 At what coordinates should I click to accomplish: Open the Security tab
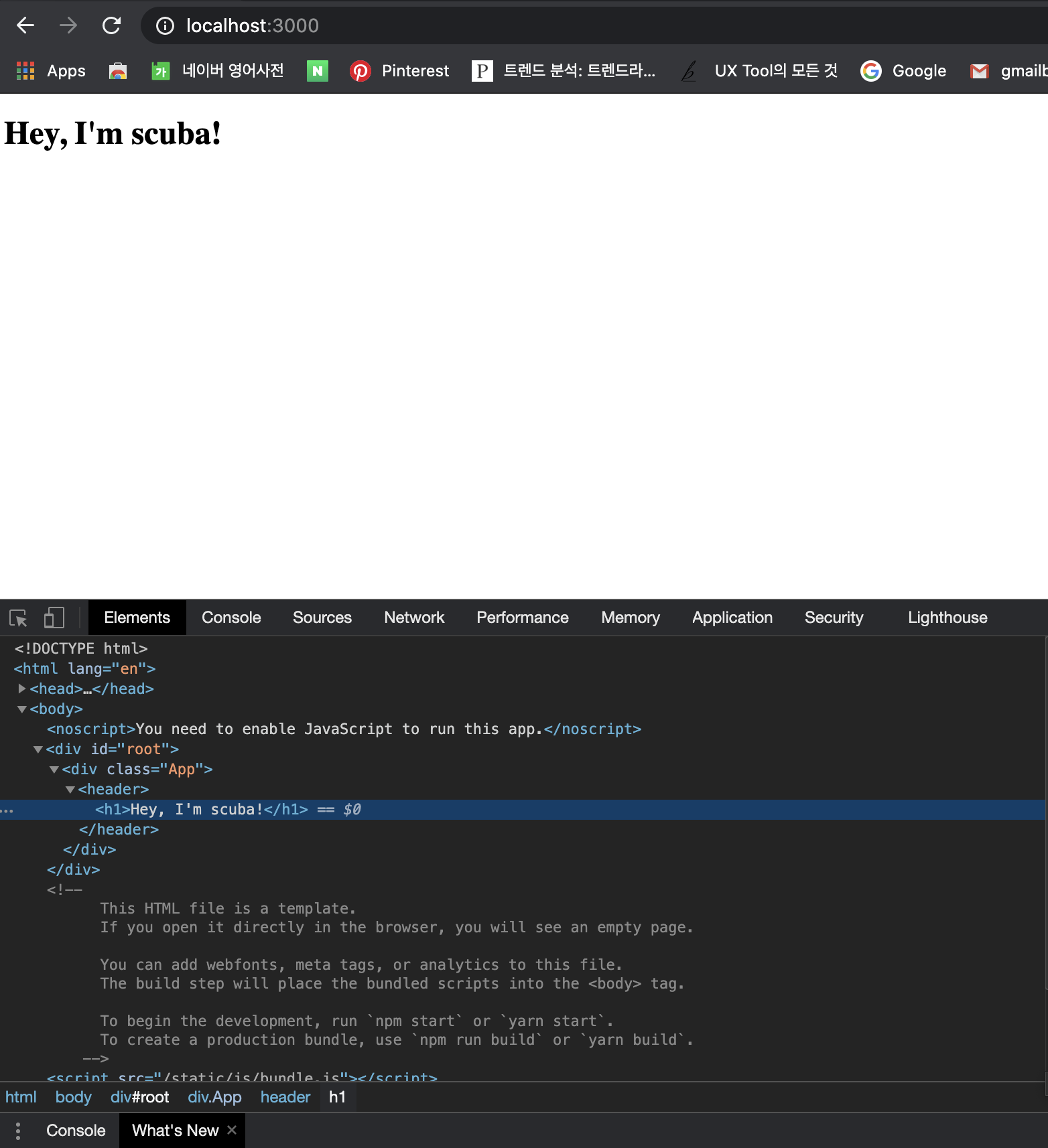(x=834, y=618)
